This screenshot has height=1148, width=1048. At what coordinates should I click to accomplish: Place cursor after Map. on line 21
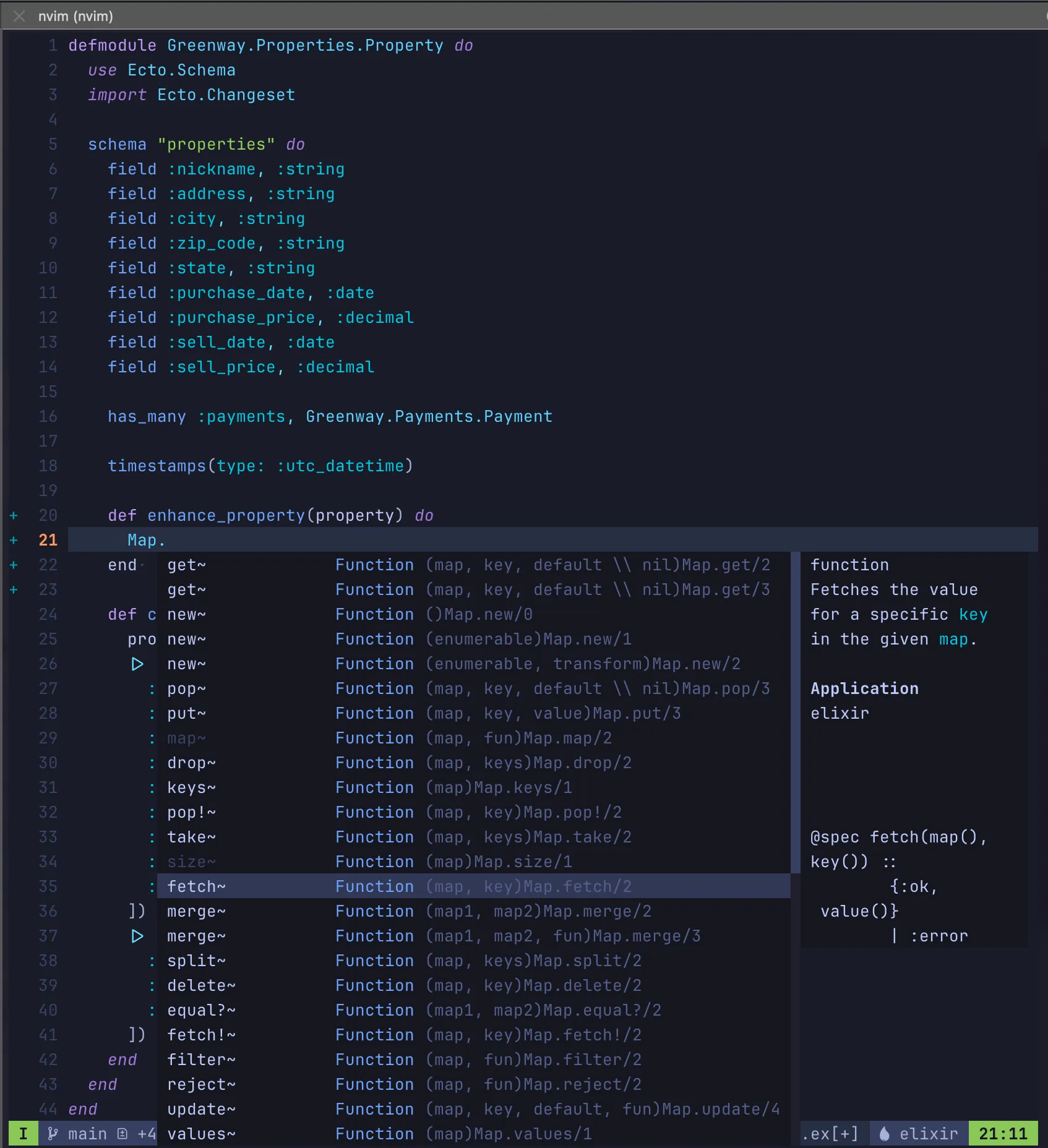[167, 540]
